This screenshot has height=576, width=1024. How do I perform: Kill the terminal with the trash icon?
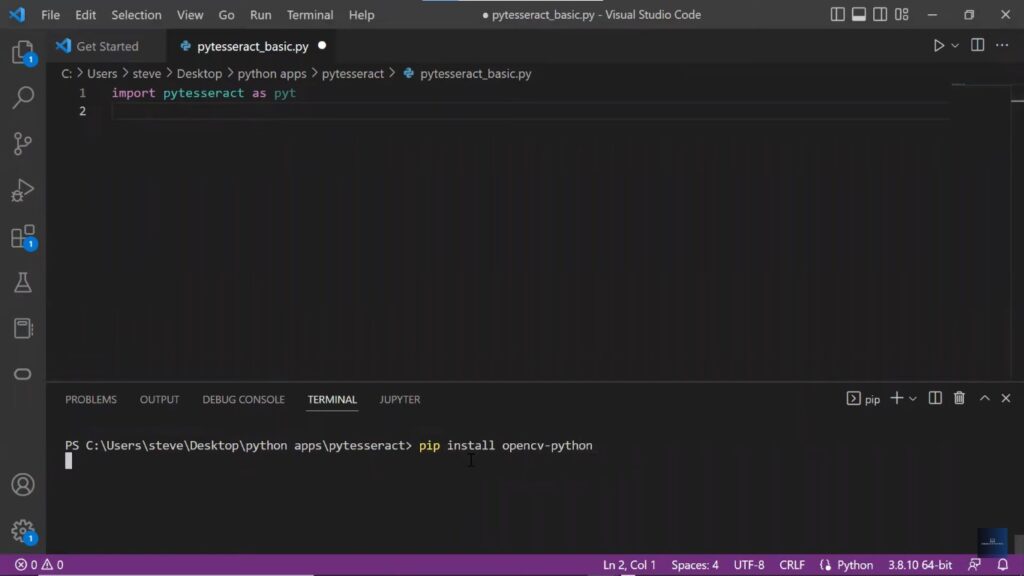coord(959,398)
